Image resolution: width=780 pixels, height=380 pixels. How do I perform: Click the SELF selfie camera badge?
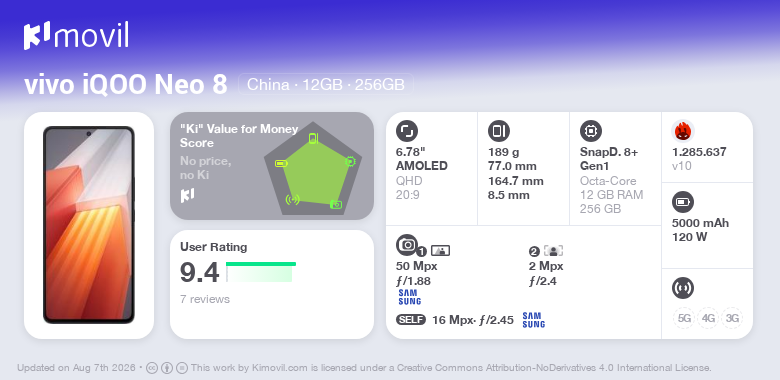tap(411, 320)
